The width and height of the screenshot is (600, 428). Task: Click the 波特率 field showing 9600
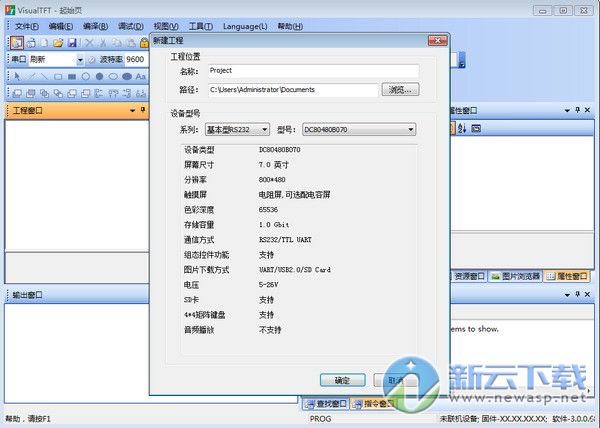(136, 60)
